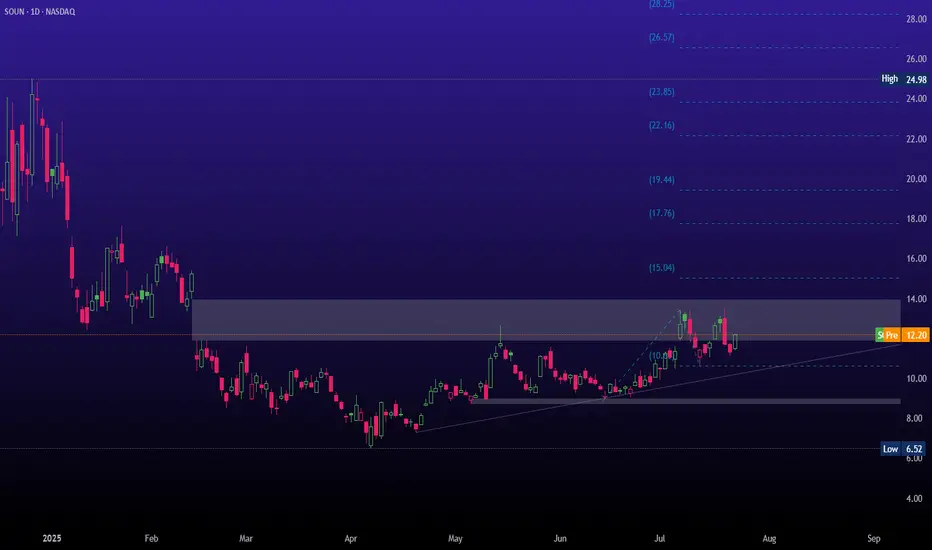Select the rising trendline from the April low
This screenshot has height=550, width=932.
pos(658,388)
